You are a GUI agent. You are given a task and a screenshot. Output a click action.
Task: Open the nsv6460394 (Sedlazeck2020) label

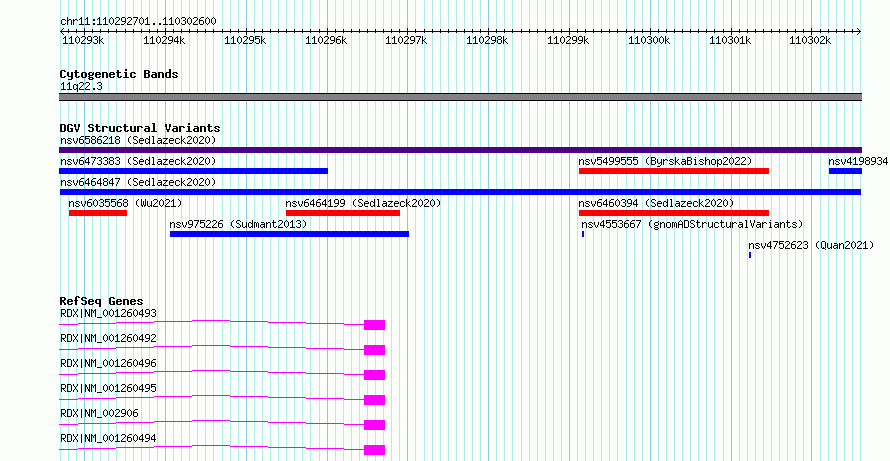coord(656,203)
